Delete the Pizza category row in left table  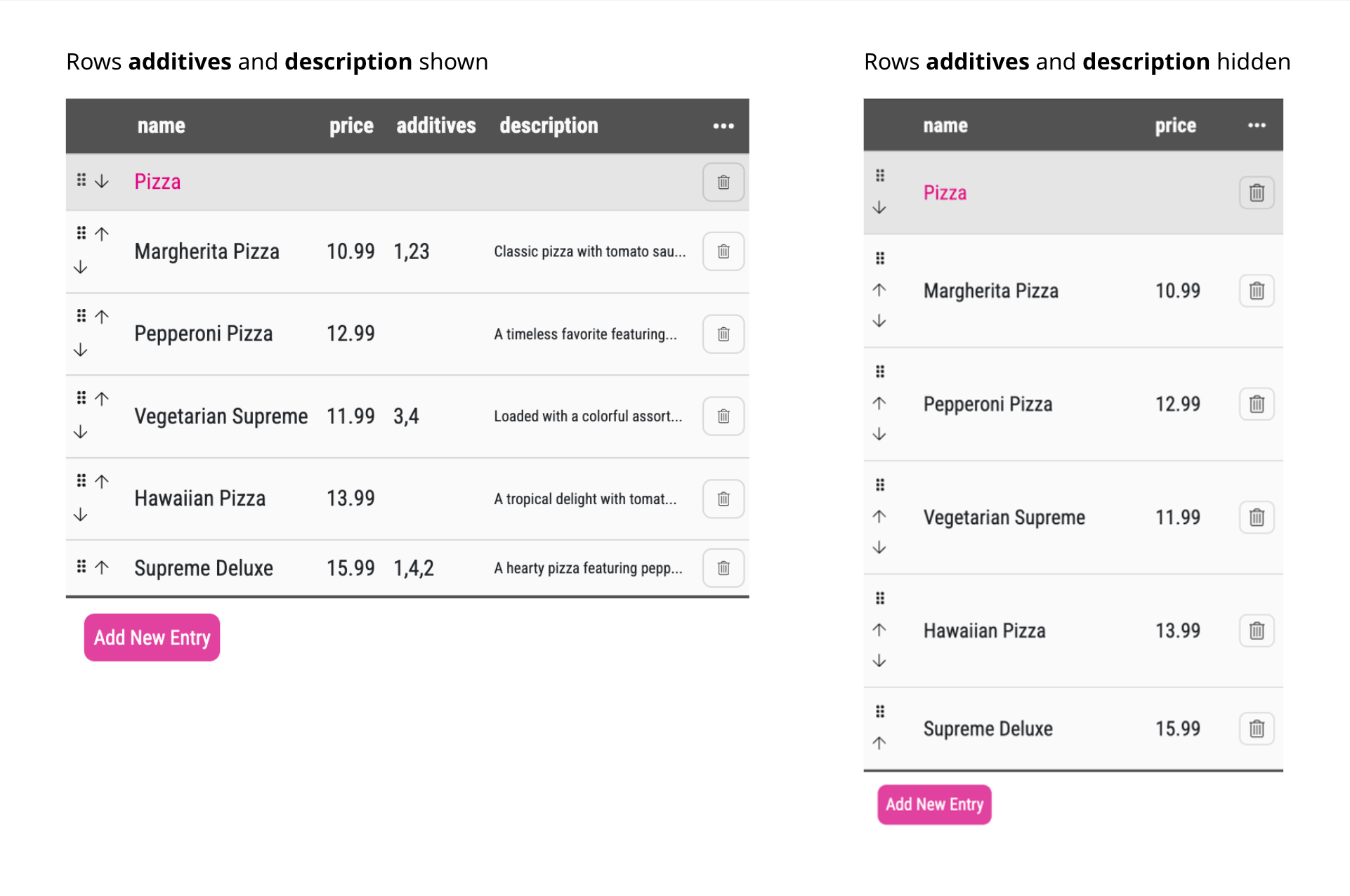[x=723, y=183]
